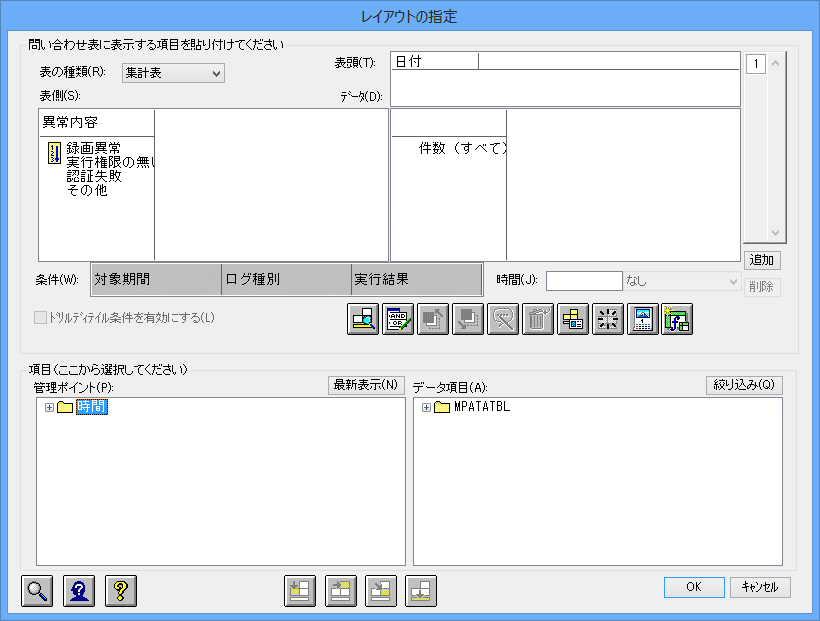Click the 最新表示(N) button
This screenshot has width=820, height=621.
click(366, 385)
